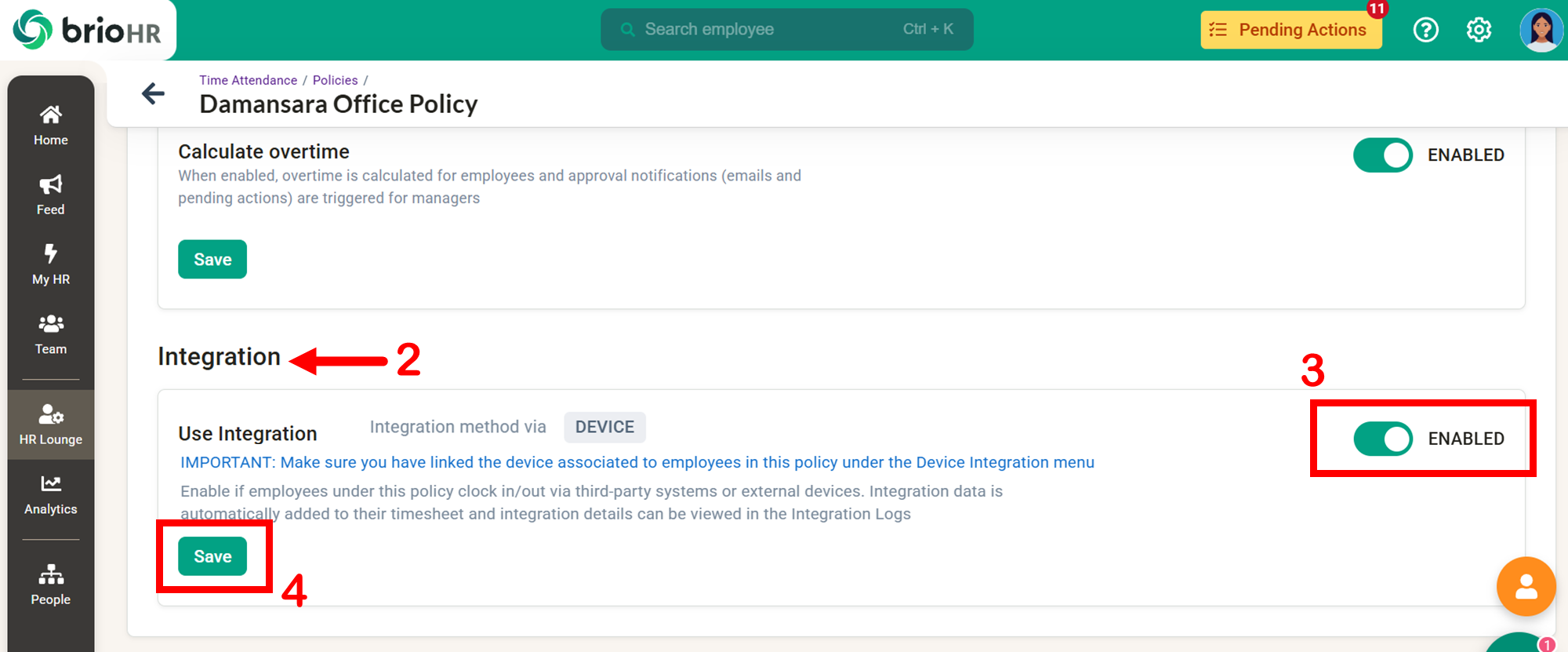
Task: Go to Time Attendance breadcrumb
Action: [x=248, y=80]
